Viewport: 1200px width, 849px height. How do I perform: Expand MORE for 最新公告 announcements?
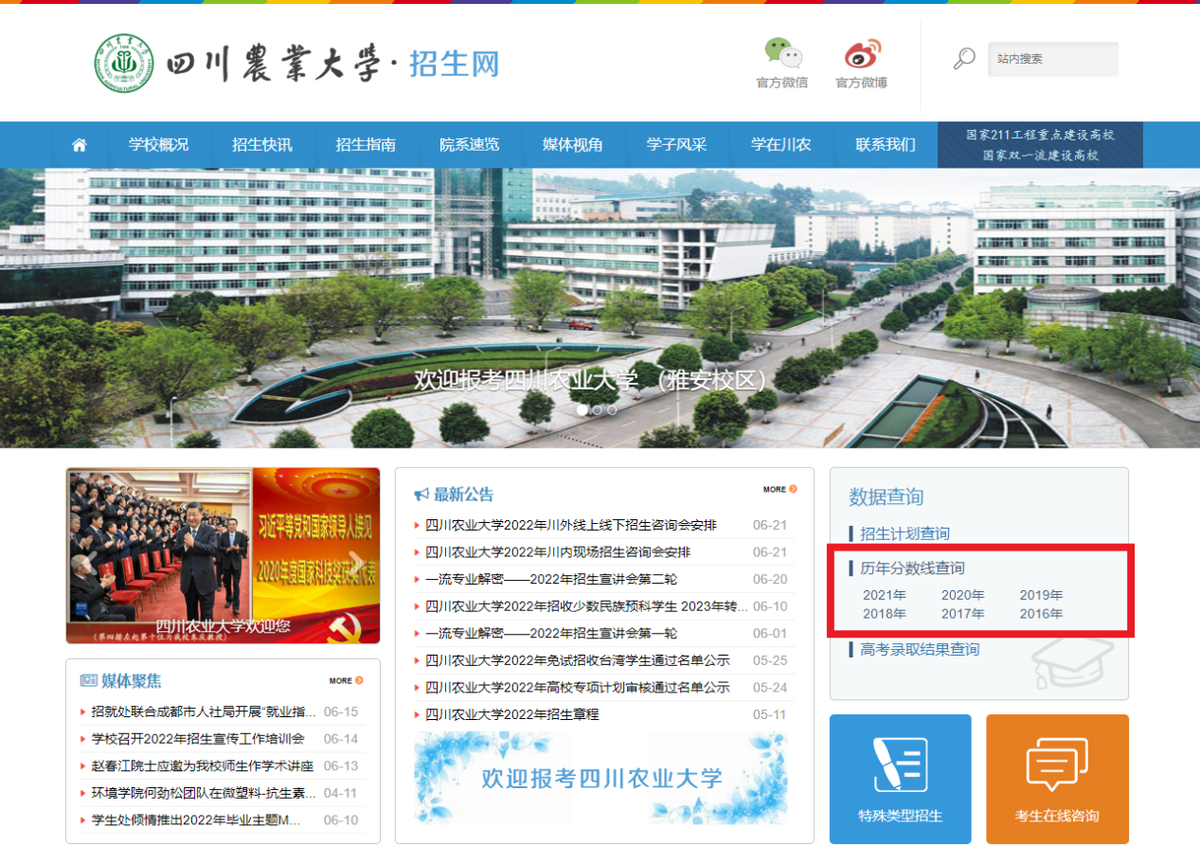pos(779,490)
